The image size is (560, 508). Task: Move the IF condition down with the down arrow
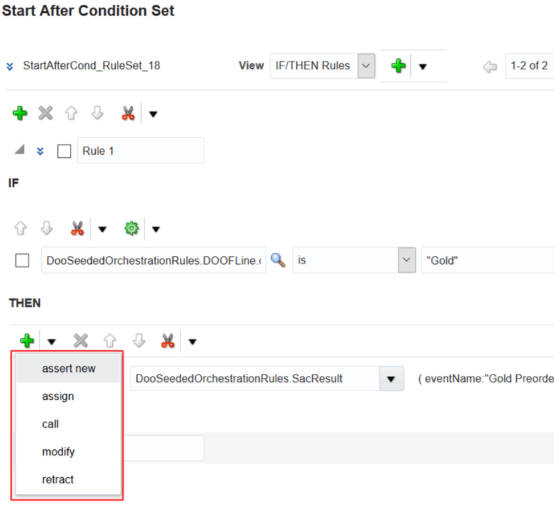(x=46, y=228)
